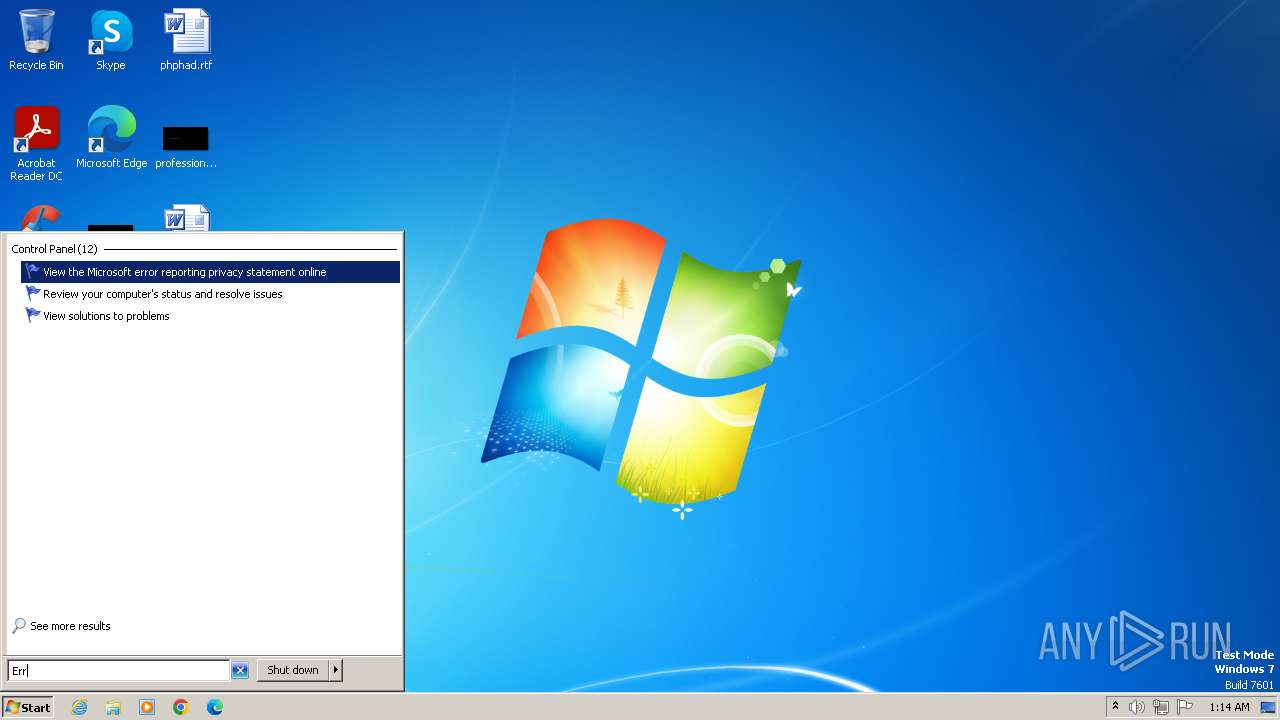Launch Windows Media Player from the taskbar
The width and height of the screenshot is (1280, 720).
point(147,707)
